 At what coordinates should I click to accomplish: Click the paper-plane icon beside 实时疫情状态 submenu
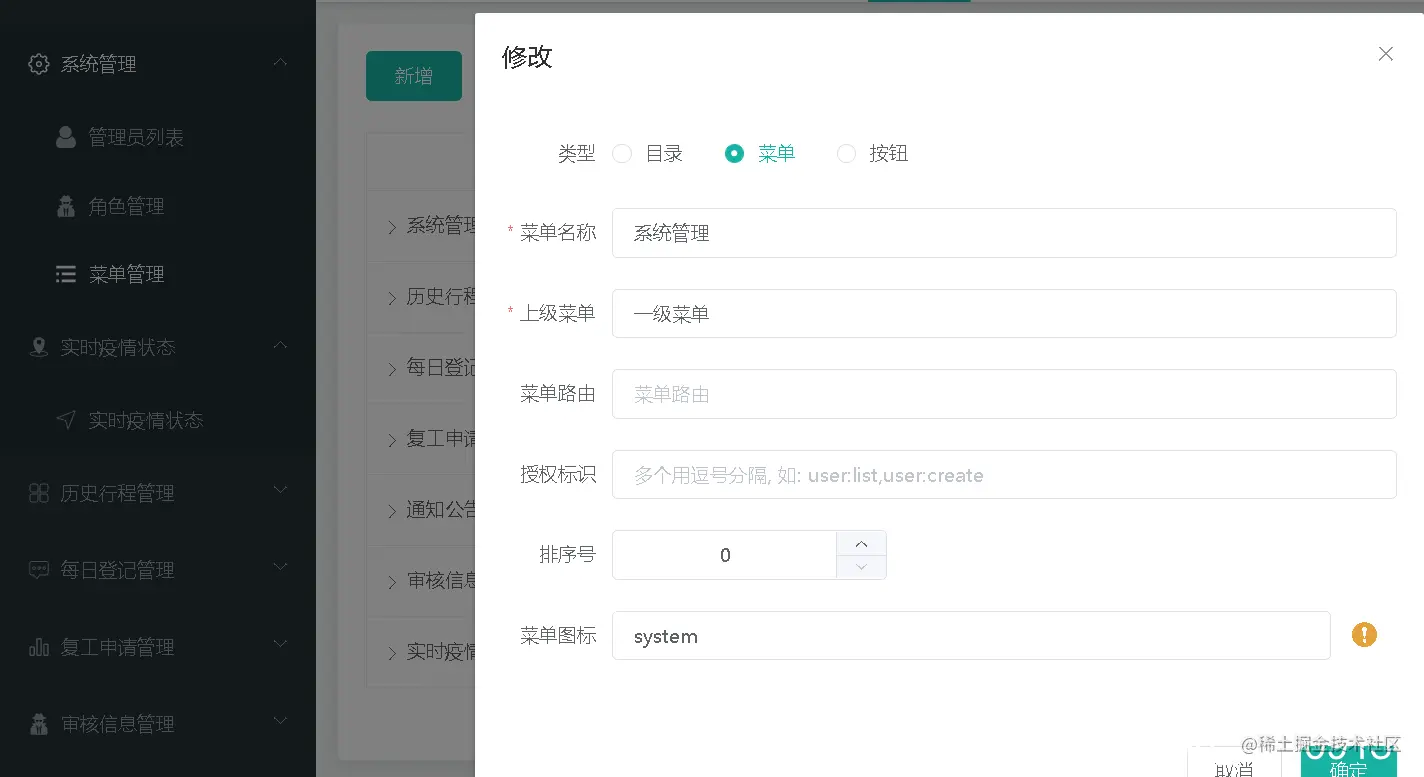click(66, 420)
